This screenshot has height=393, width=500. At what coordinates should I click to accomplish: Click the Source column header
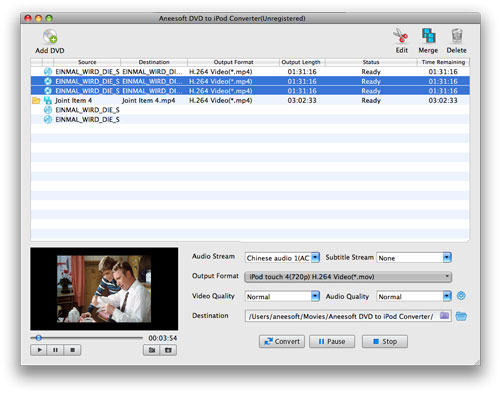coord(87,62)
